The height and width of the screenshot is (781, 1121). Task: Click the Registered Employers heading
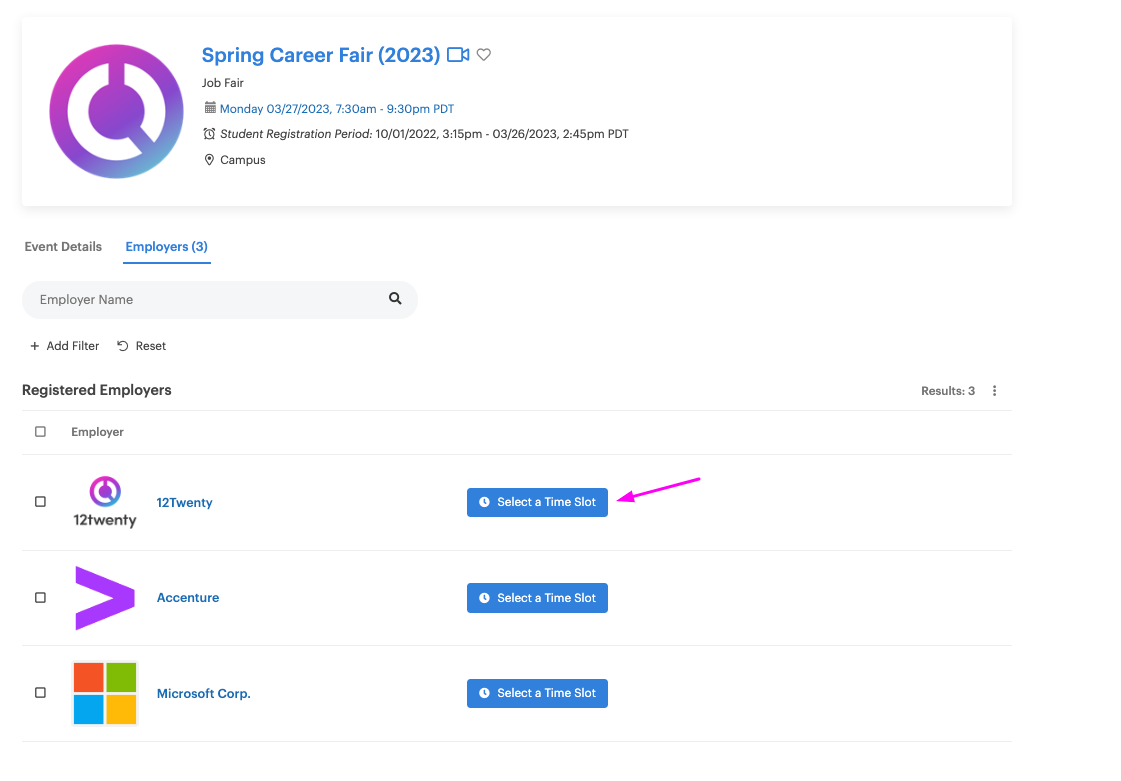[x=97, y=390]
